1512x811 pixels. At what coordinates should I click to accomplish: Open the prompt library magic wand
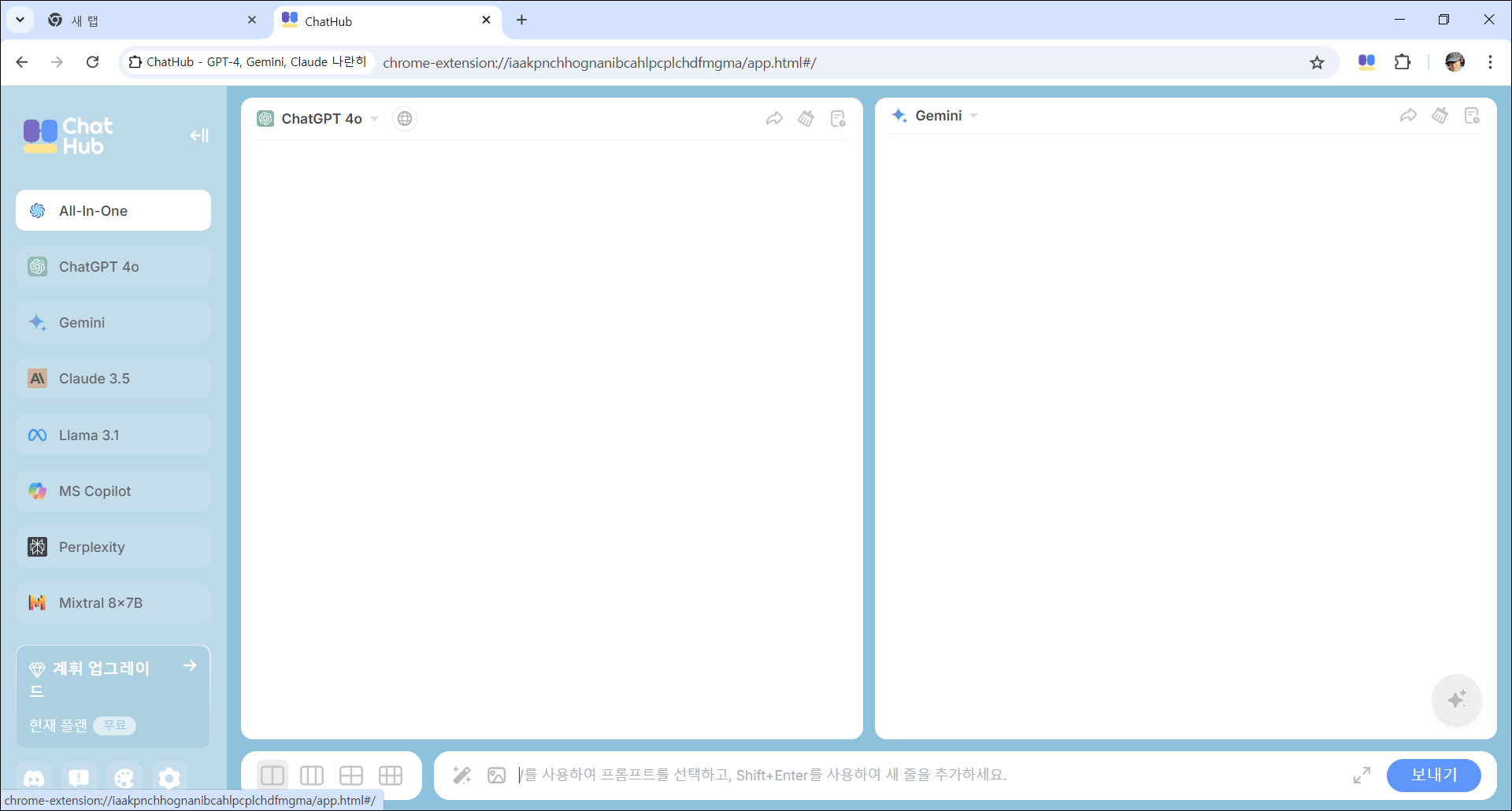pyautogui.click(x=462, y=776)
